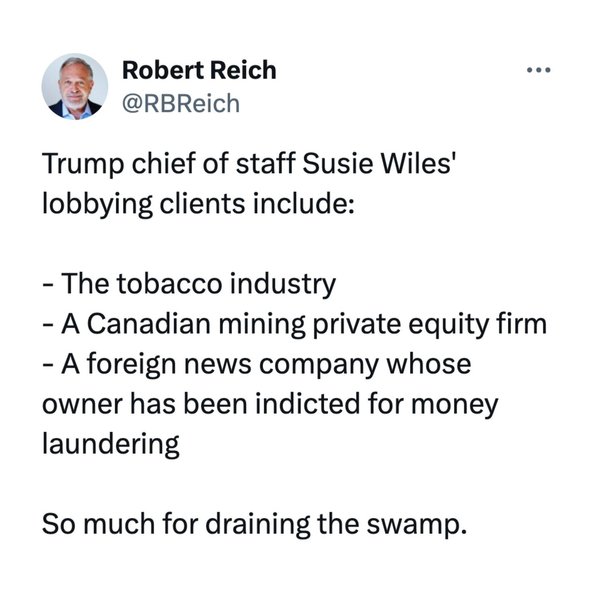Open the Robert Reich display name link
This screenshot has width=600, height=600.
[x=198, y=70]
